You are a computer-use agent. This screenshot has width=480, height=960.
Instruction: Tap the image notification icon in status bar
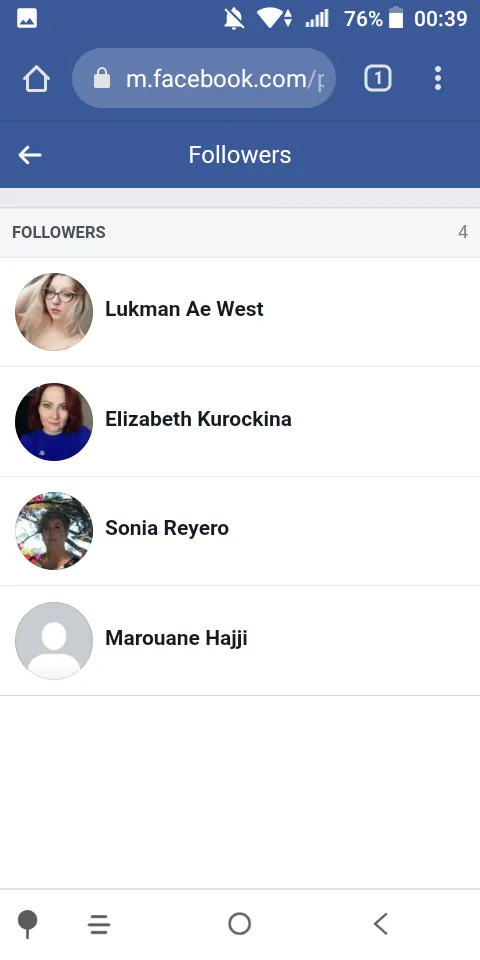point(27,18)
